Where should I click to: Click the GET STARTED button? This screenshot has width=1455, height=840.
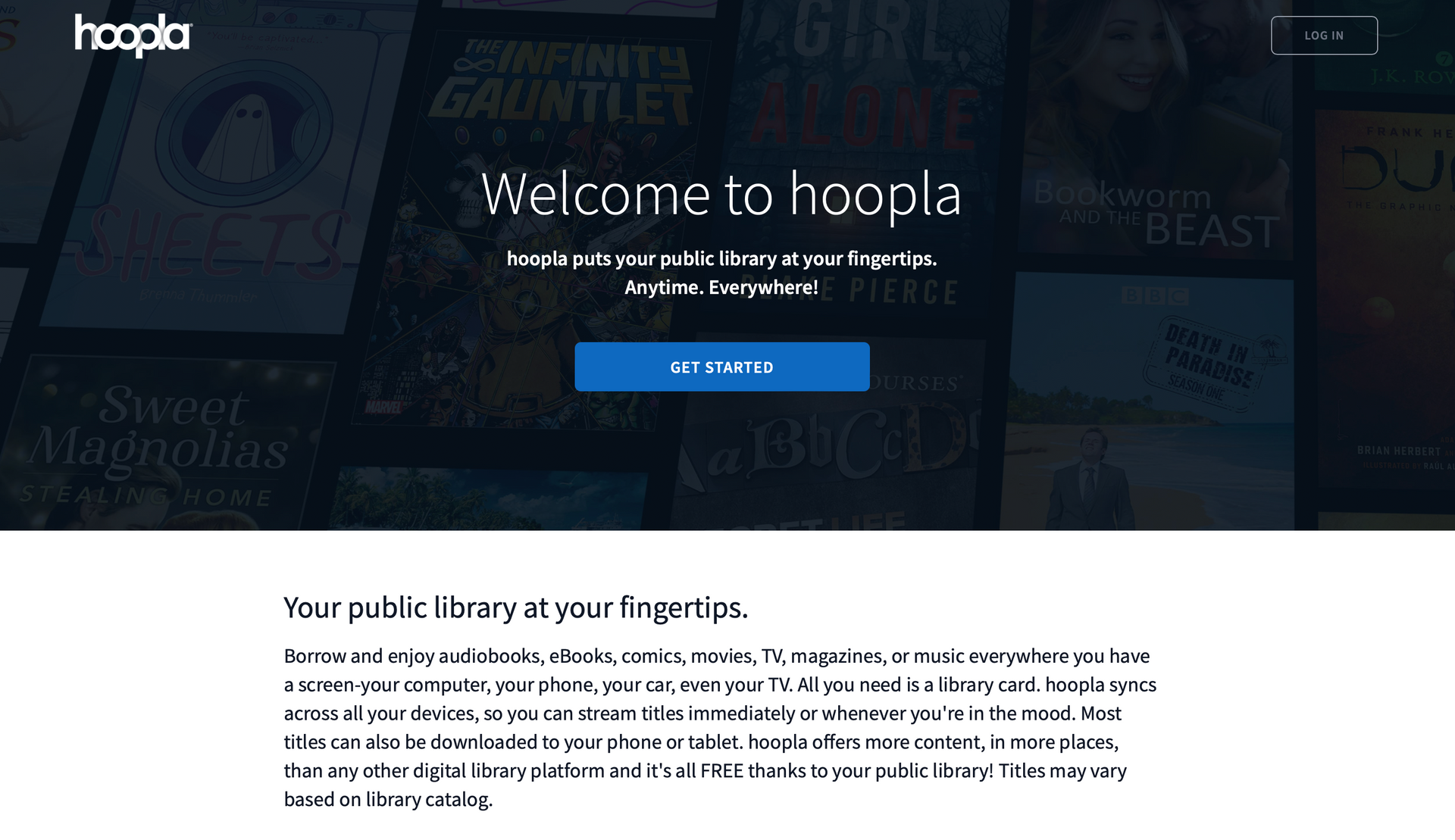[721, 367]
